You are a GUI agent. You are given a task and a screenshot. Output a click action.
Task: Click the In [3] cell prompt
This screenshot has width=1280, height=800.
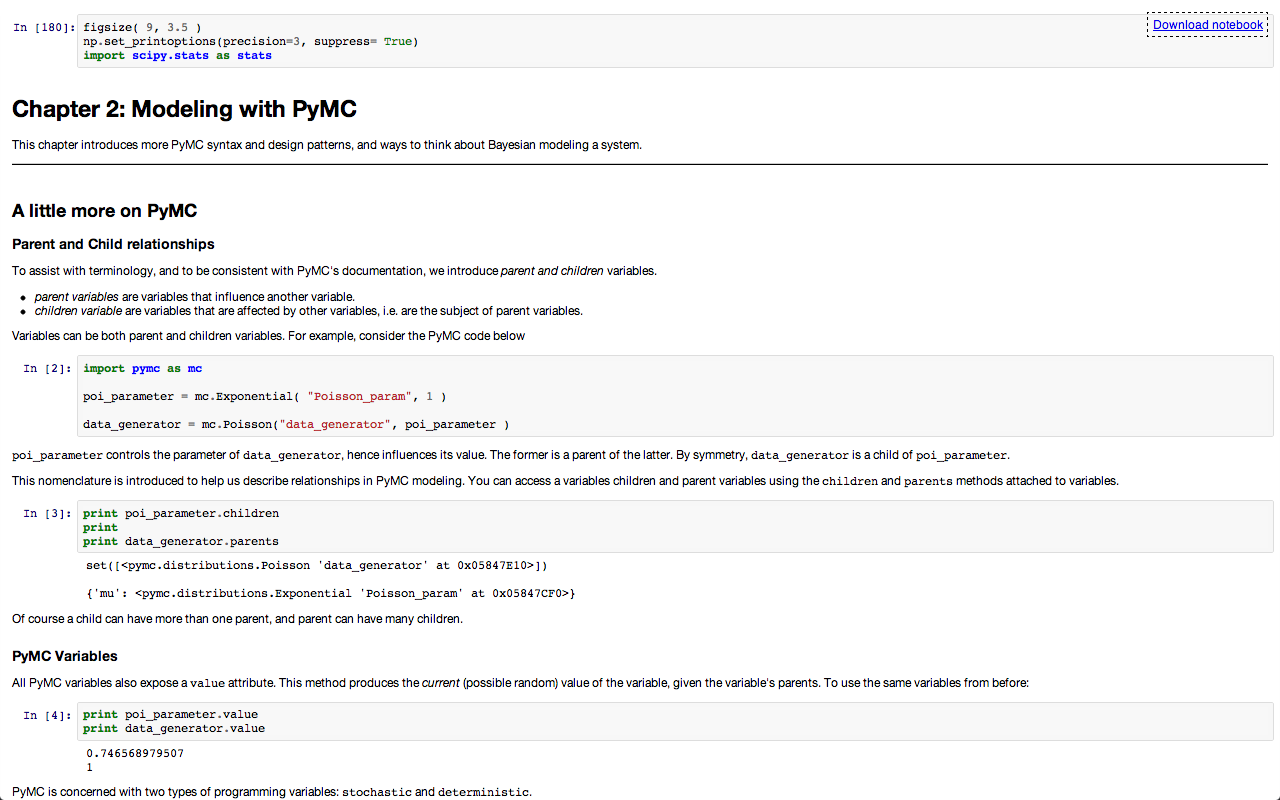47,514
